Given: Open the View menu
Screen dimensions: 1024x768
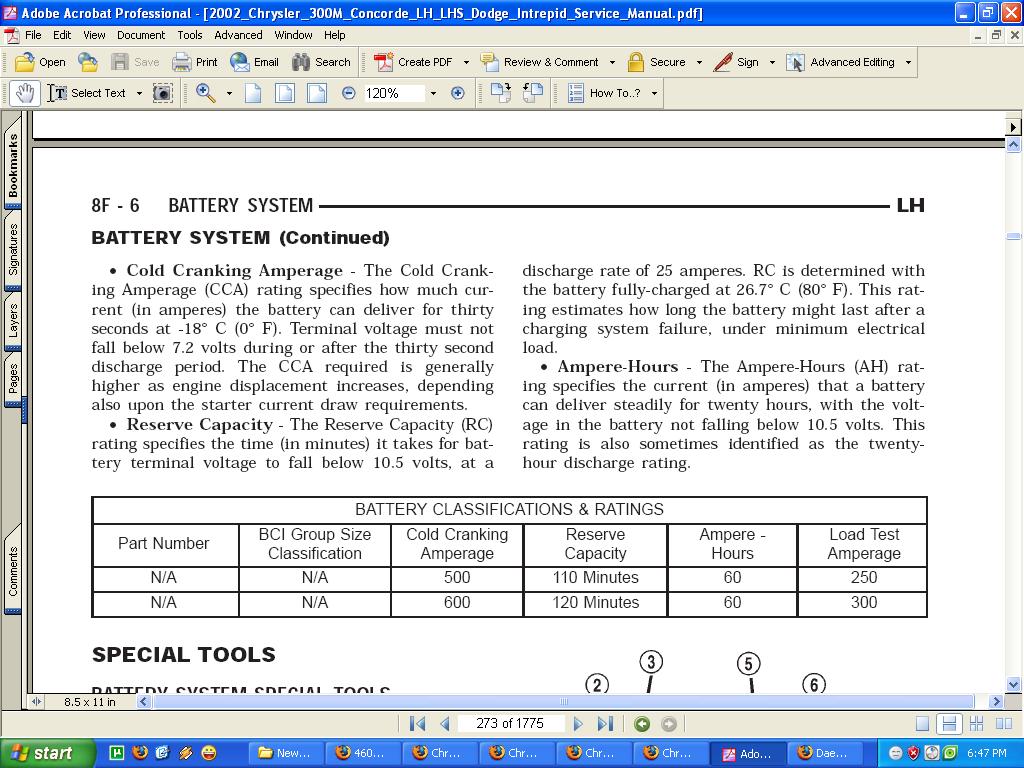Looking at the screenshot, I should [94, 35].
